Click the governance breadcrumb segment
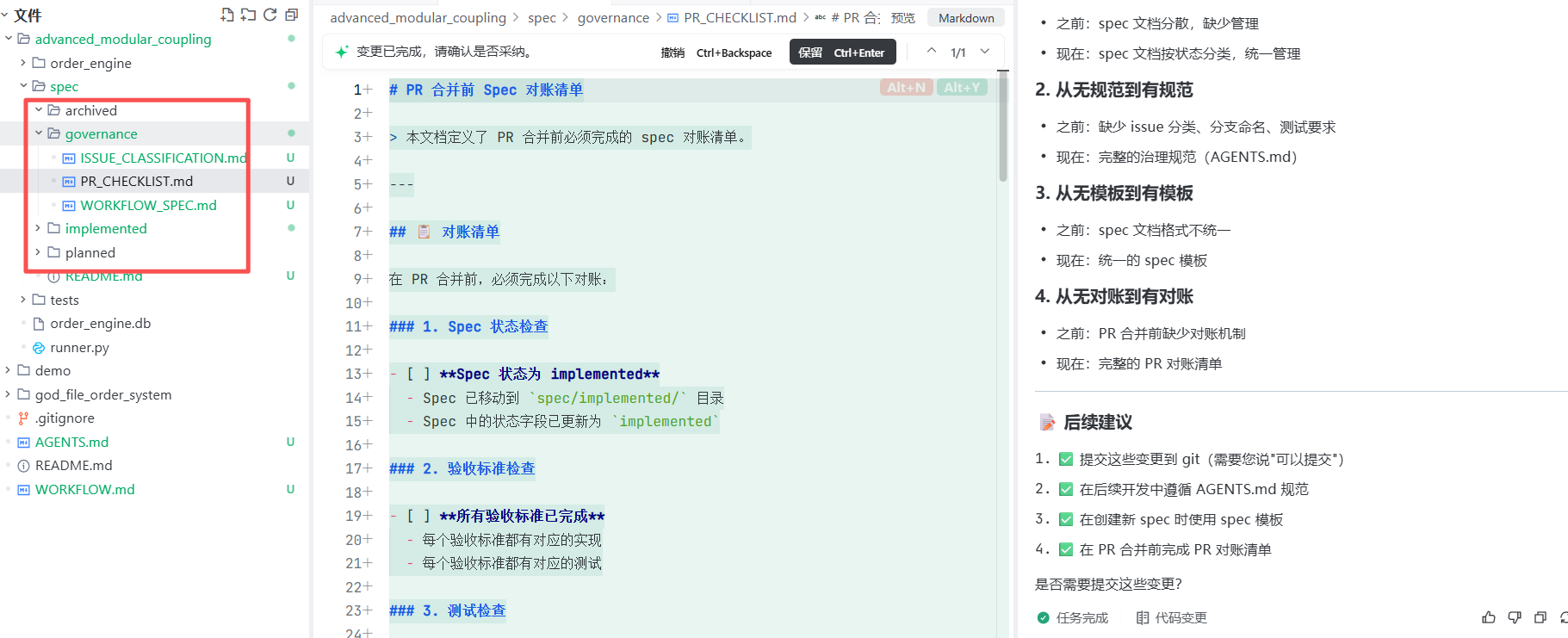Screen dimensions: 1568x638 (613, 17)
